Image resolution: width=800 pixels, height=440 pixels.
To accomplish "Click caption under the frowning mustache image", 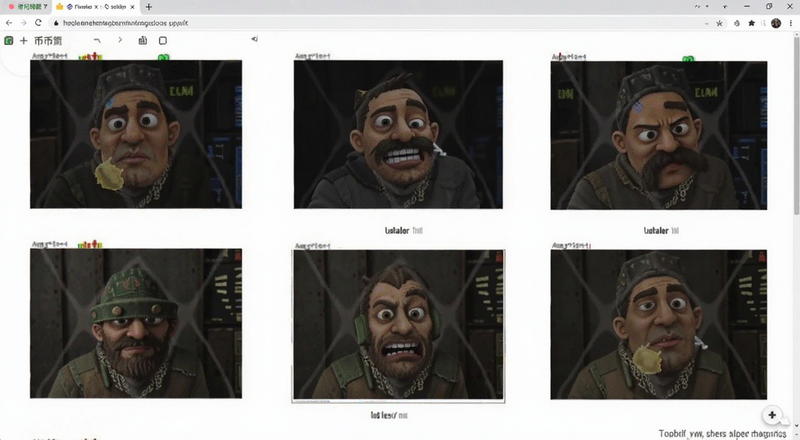I will [661, 231].
